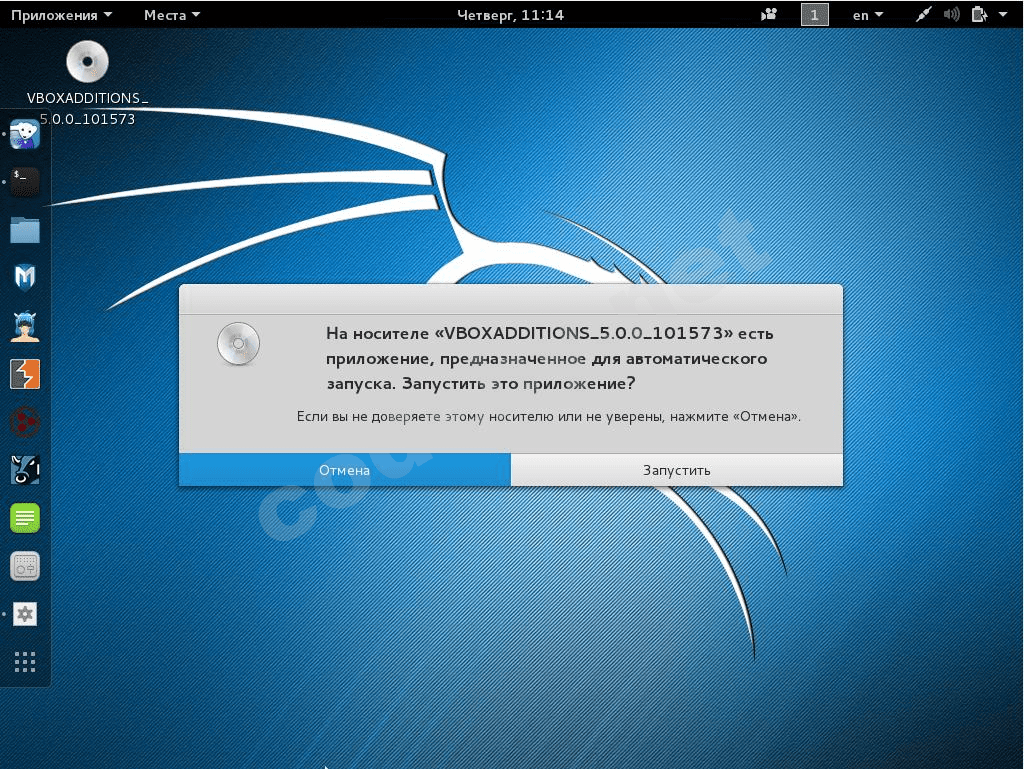
Task: Click the disc icon inside the autorun dialog
Action: (x=238, y=343)
